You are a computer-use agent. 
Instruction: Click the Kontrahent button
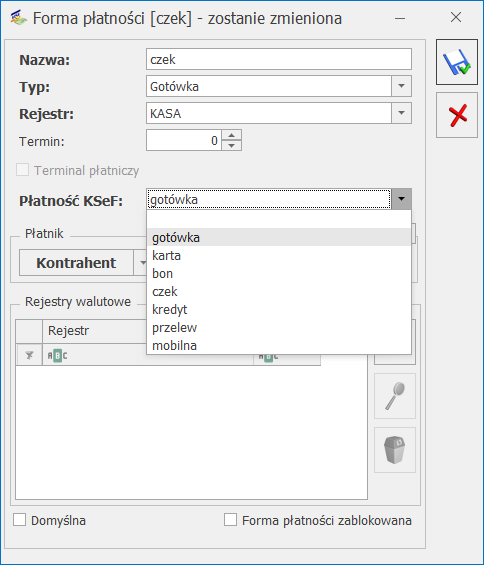pyautogui.click(x=76, y=263)
